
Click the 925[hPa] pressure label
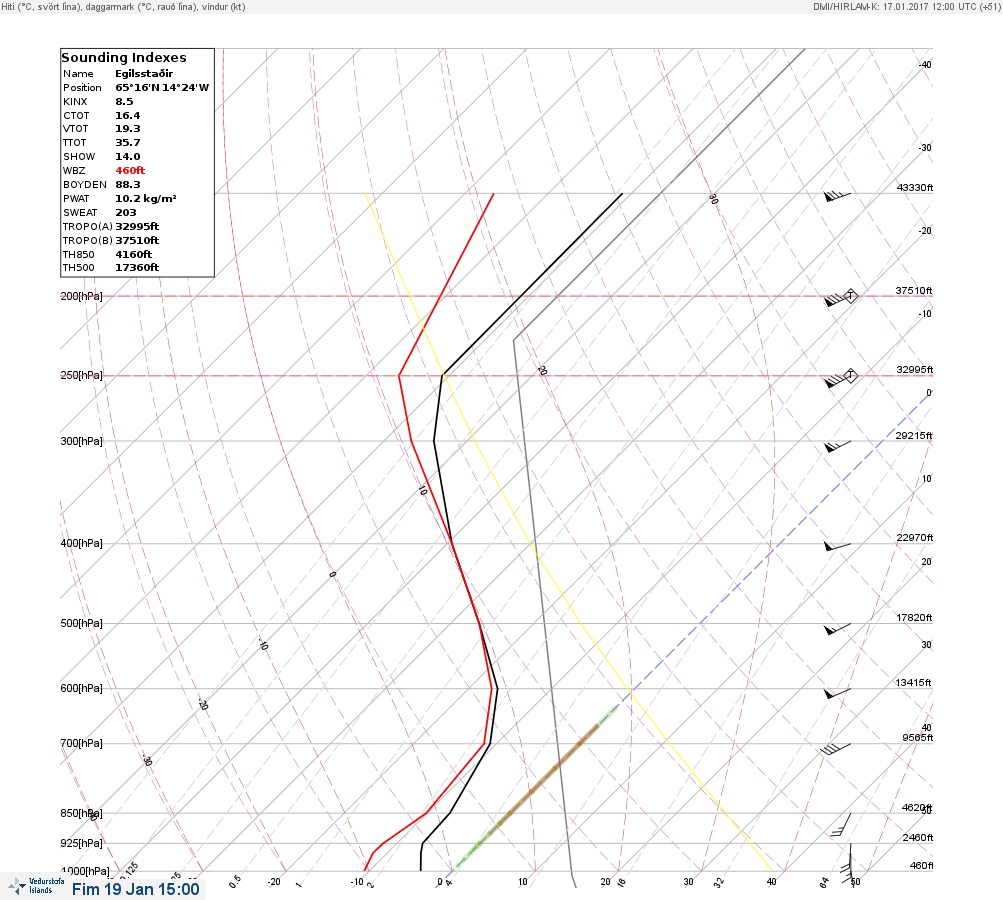pyautogui.click(x=81, y=843)
